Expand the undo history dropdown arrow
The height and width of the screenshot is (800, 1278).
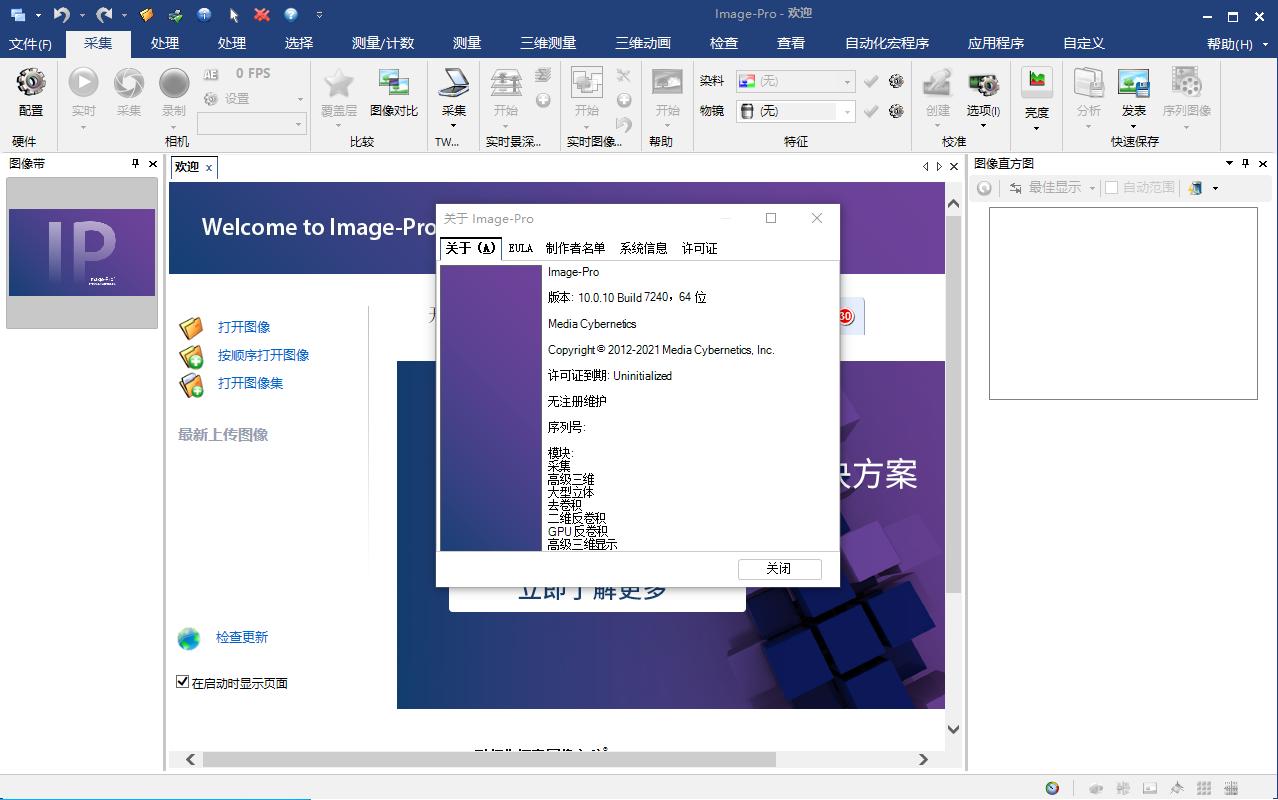(x=81, y=15)
